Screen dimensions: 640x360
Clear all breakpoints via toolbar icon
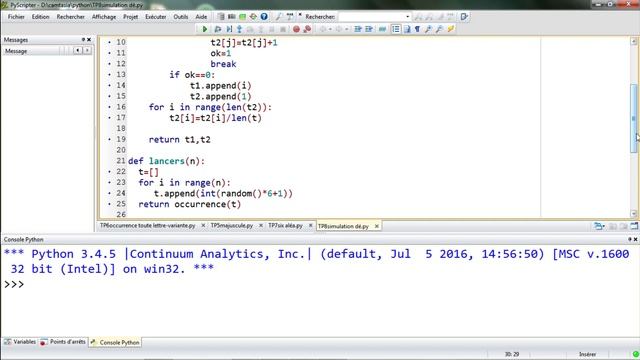[307, 29]
